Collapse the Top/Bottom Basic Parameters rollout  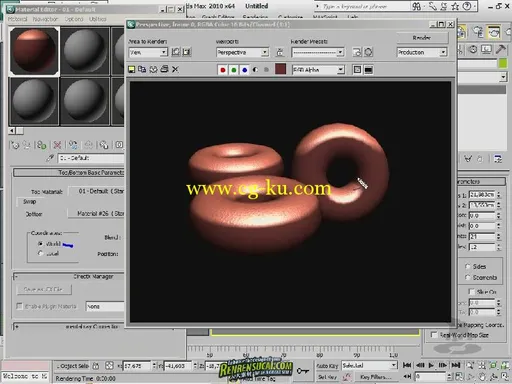coord(69,172)
